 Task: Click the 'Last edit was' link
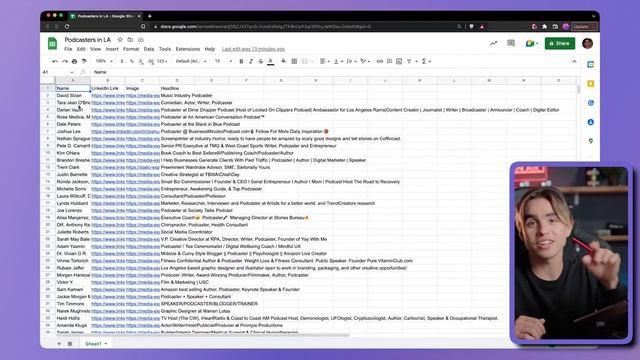pos(253,49)
